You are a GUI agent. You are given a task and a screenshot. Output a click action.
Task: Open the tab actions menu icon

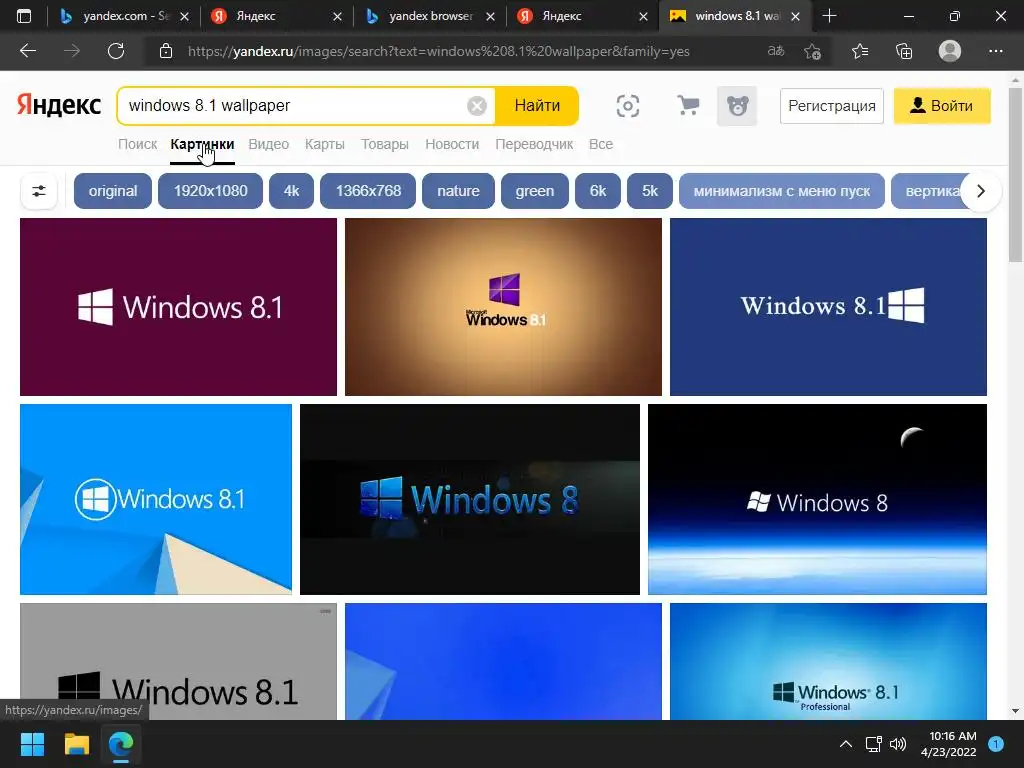coord(24,16)
